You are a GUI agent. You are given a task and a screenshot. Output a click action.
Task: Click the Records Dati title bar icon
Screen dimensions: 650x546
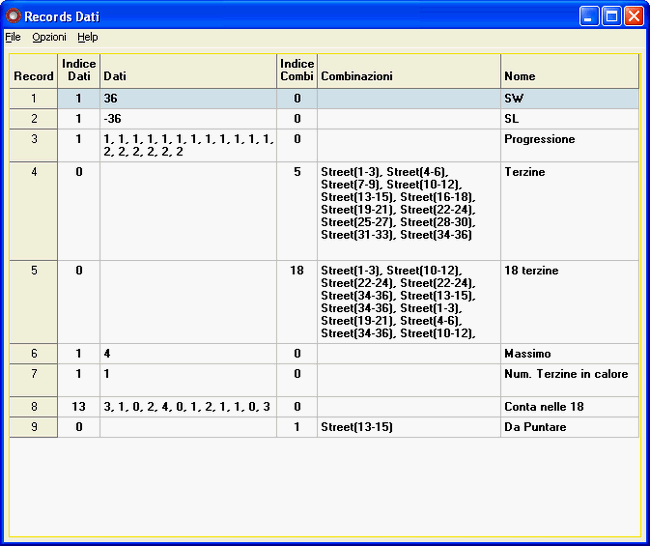coord(14,16)
